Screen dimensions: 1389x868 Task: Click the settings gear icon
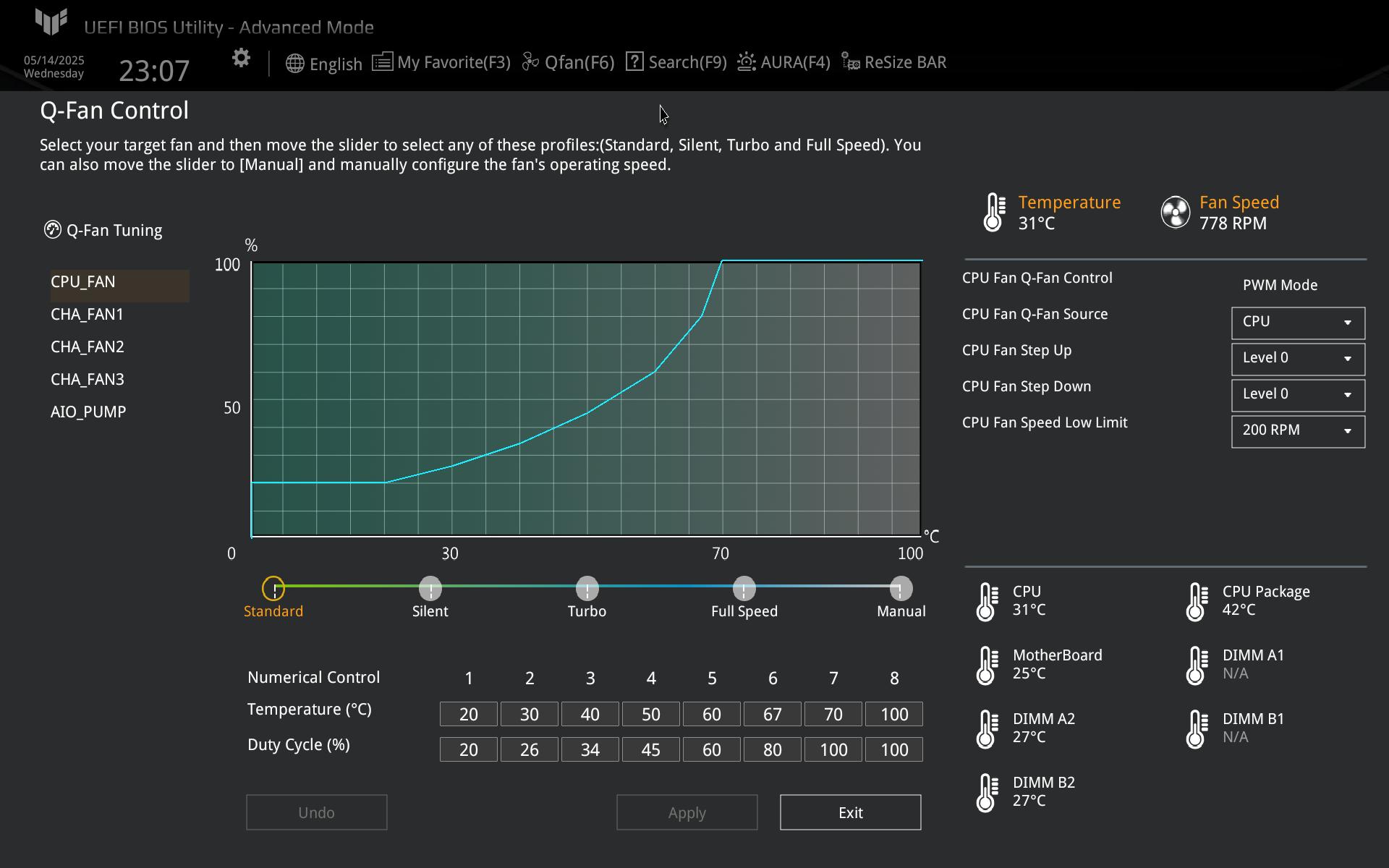241,59
